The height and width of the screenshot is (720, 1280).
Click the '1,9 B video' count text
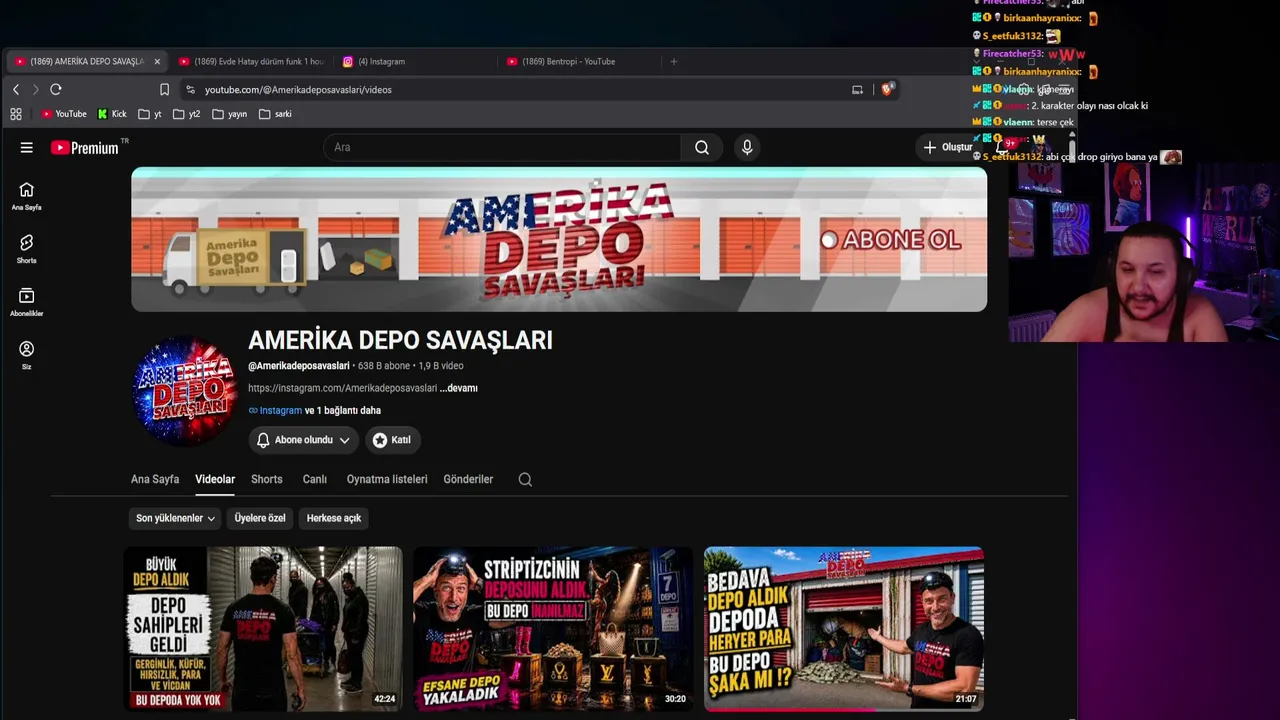point(441,366)
